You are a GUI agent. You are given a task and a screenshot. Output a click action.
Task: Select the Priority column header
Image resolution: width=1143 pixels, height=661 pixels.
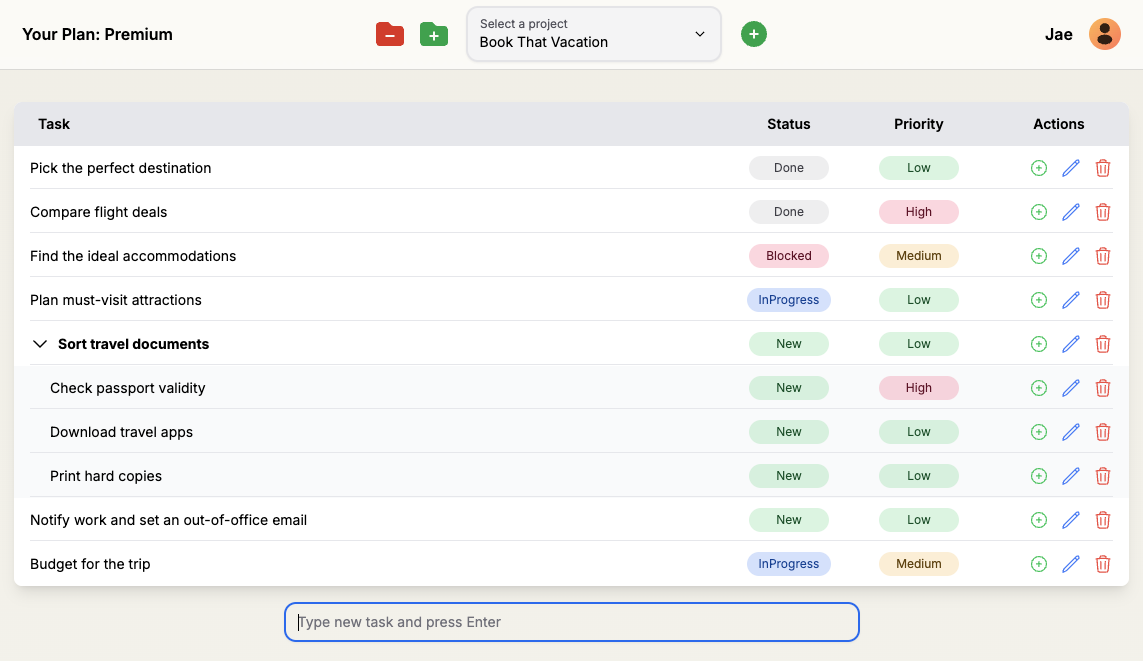(x=918, y=124)
